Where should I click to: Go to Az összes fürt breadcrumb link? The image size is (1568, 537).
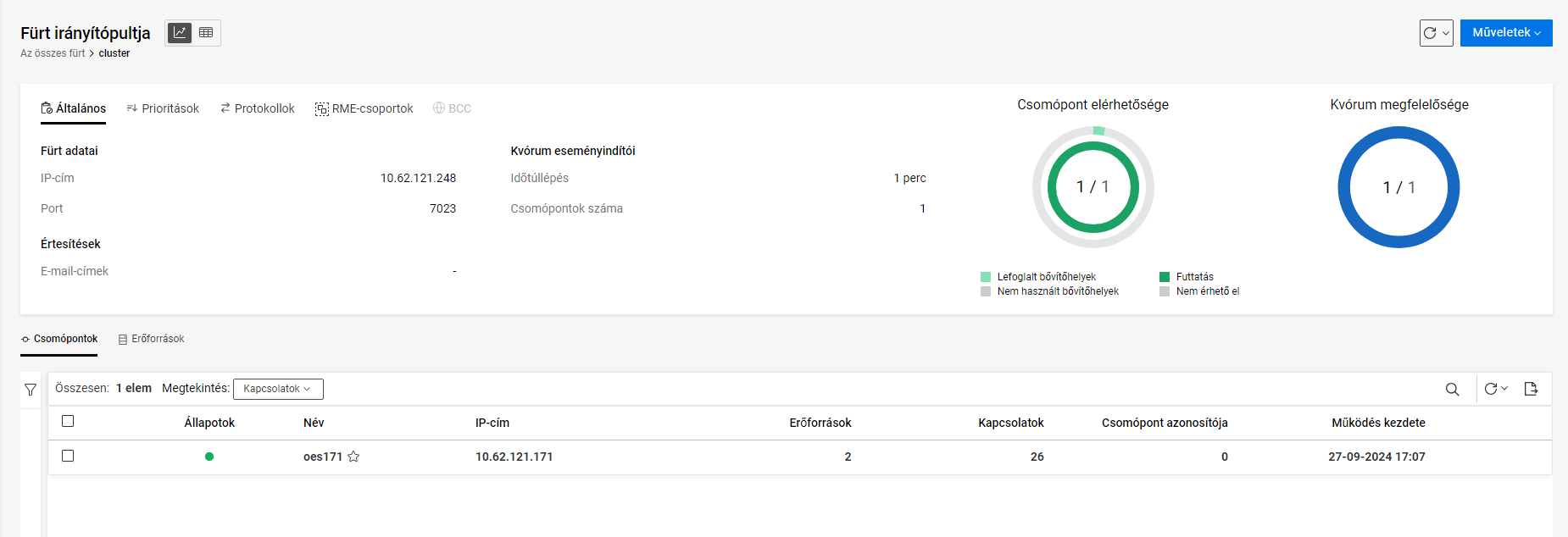pyautogui.click(x=53, y=53)
